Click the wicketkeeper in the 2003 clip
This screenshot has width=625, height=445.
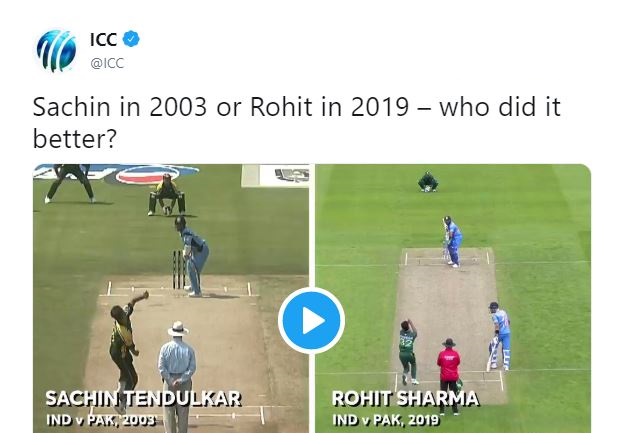(x=164, y=195)
